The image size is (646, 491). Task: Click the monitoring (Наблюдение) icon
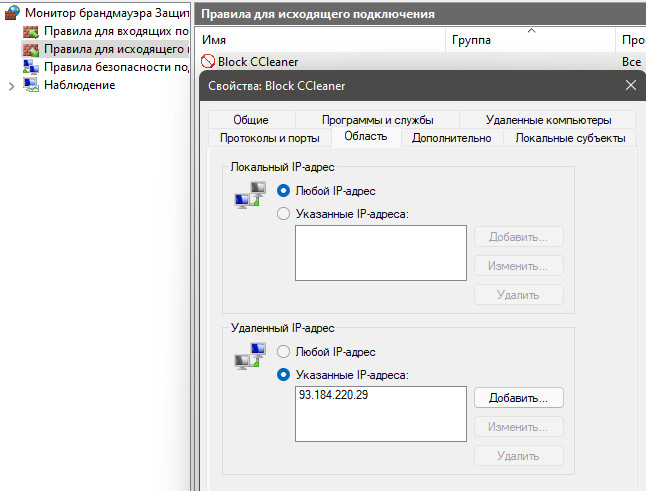coord(31,85)
